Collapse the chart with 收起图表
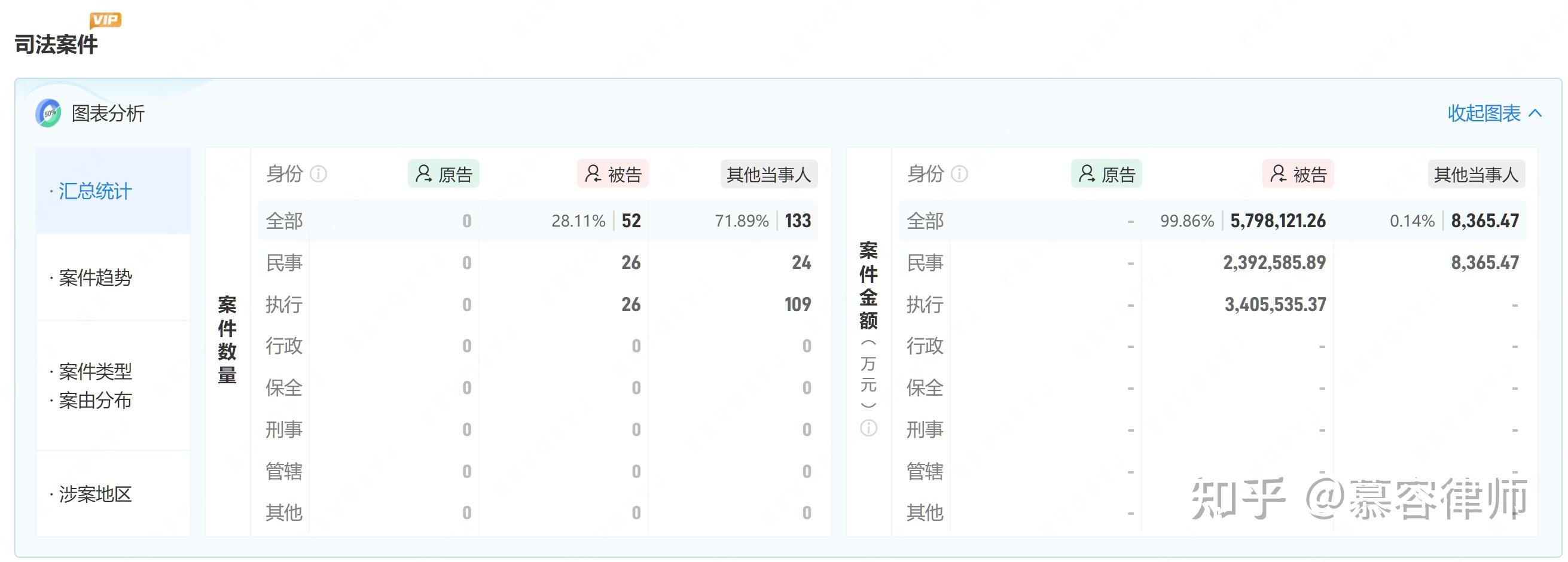 click(x=1494, y=113)
